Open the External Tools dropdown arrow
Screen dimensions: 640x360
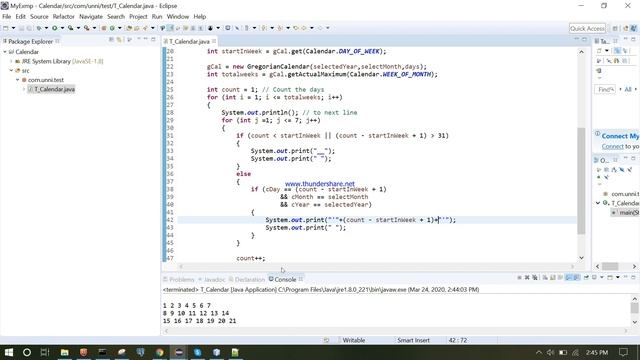click(94, 28)
